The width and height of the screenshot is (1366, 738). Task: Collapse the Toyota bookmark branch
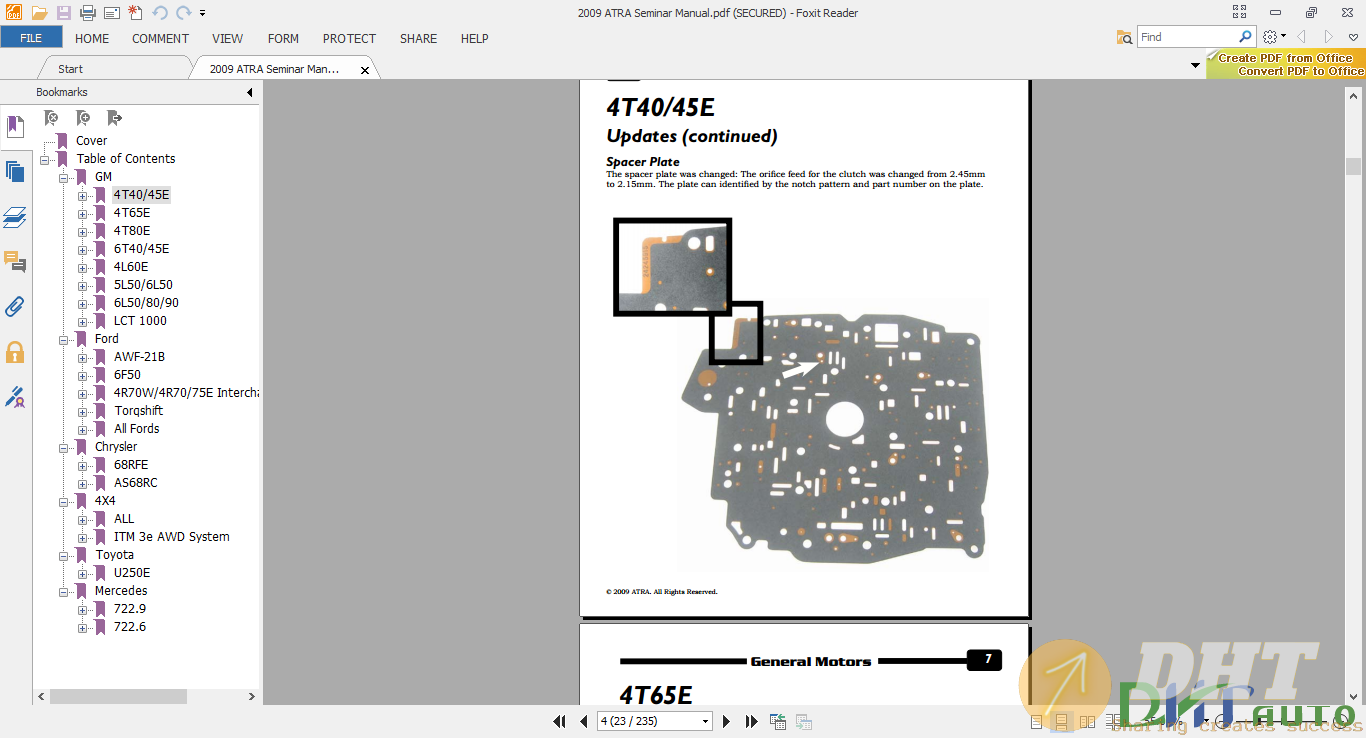point(63,555)
